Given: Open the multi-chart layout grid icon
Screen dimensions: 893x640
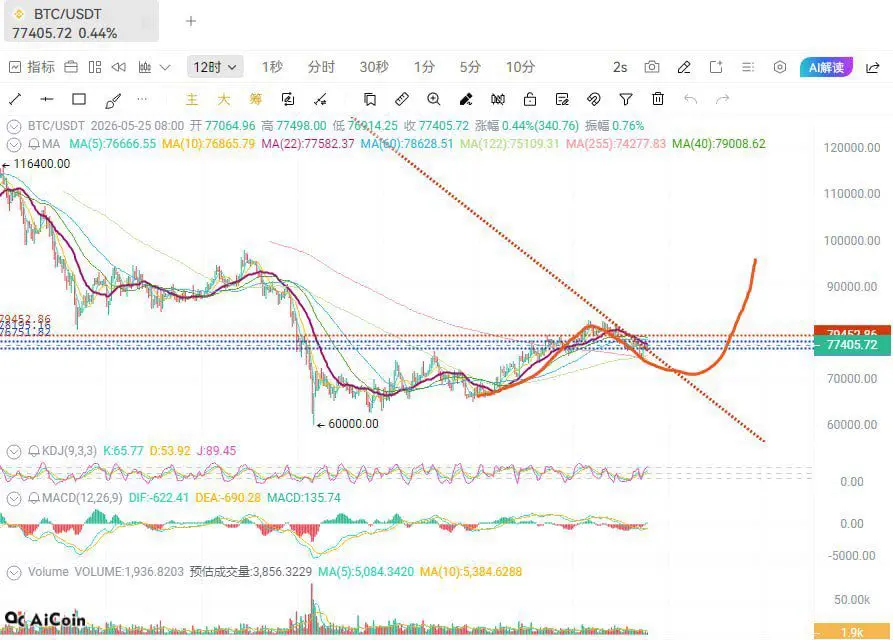Looking at the screenshot, I should click(x=95, y=67).
